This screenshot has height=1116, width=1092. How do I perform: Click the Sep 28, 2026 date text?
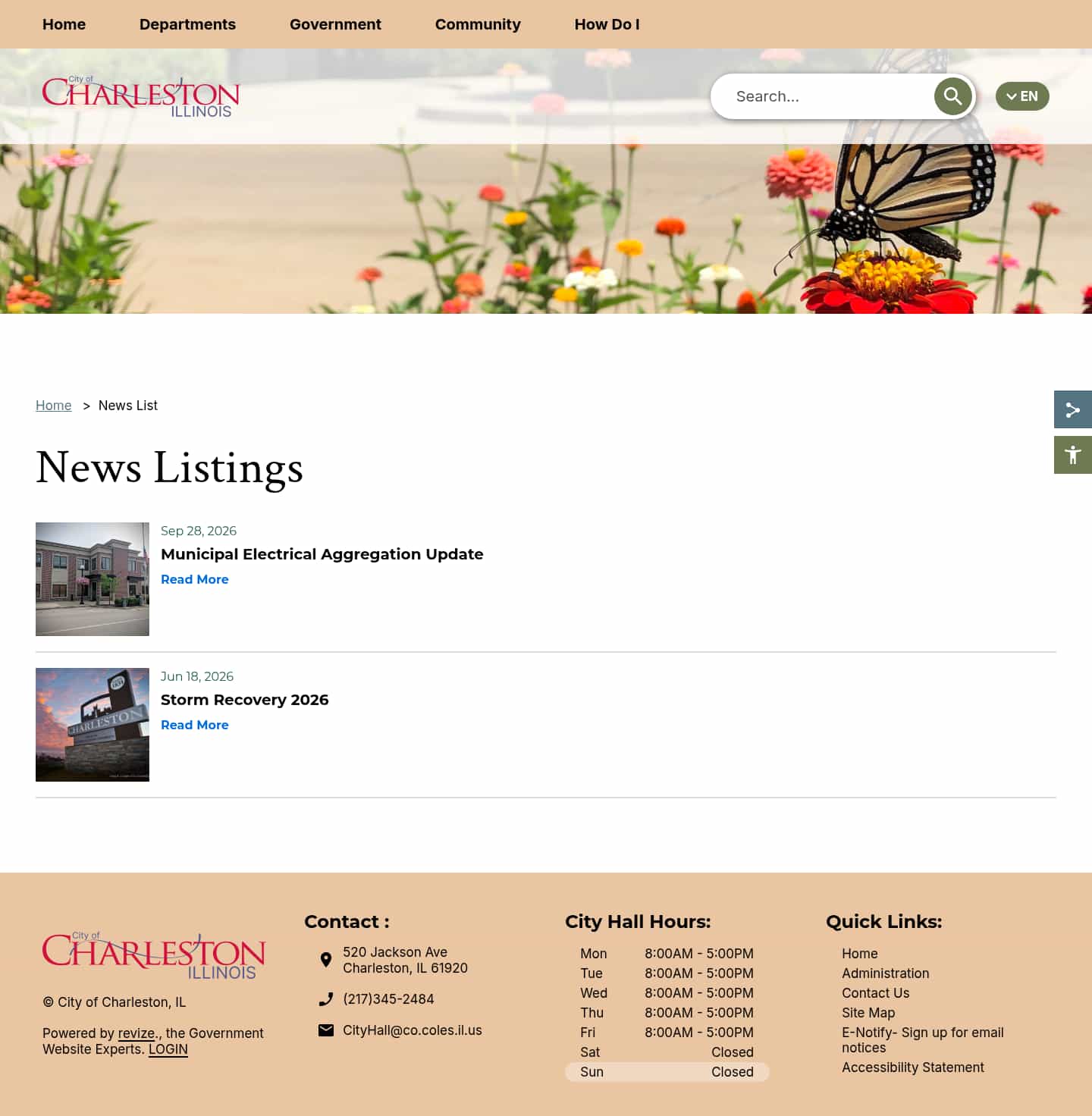click(x=199, y=531)
